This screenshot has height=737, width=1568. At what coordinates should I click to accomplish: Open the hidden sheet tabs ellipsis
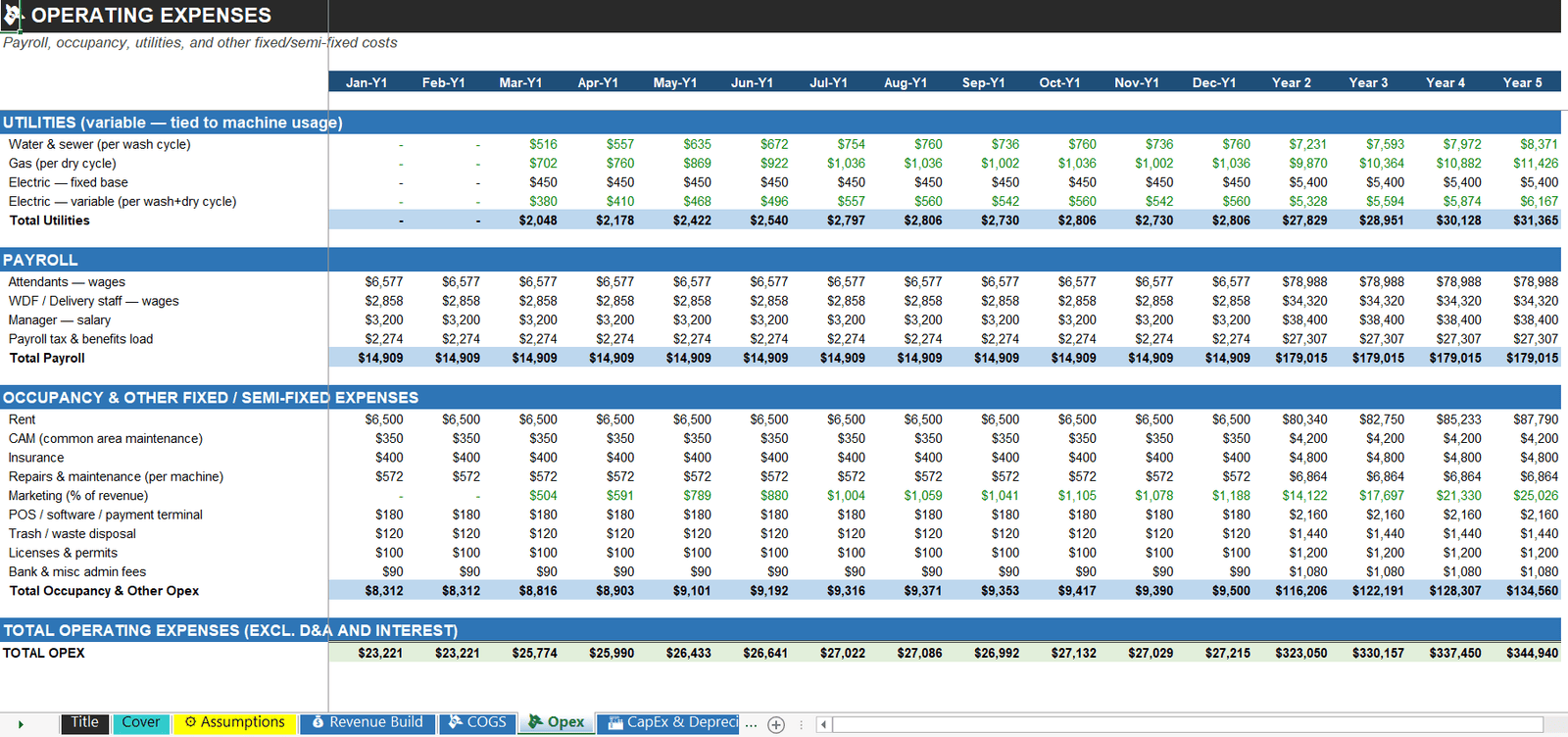point(751,724)
